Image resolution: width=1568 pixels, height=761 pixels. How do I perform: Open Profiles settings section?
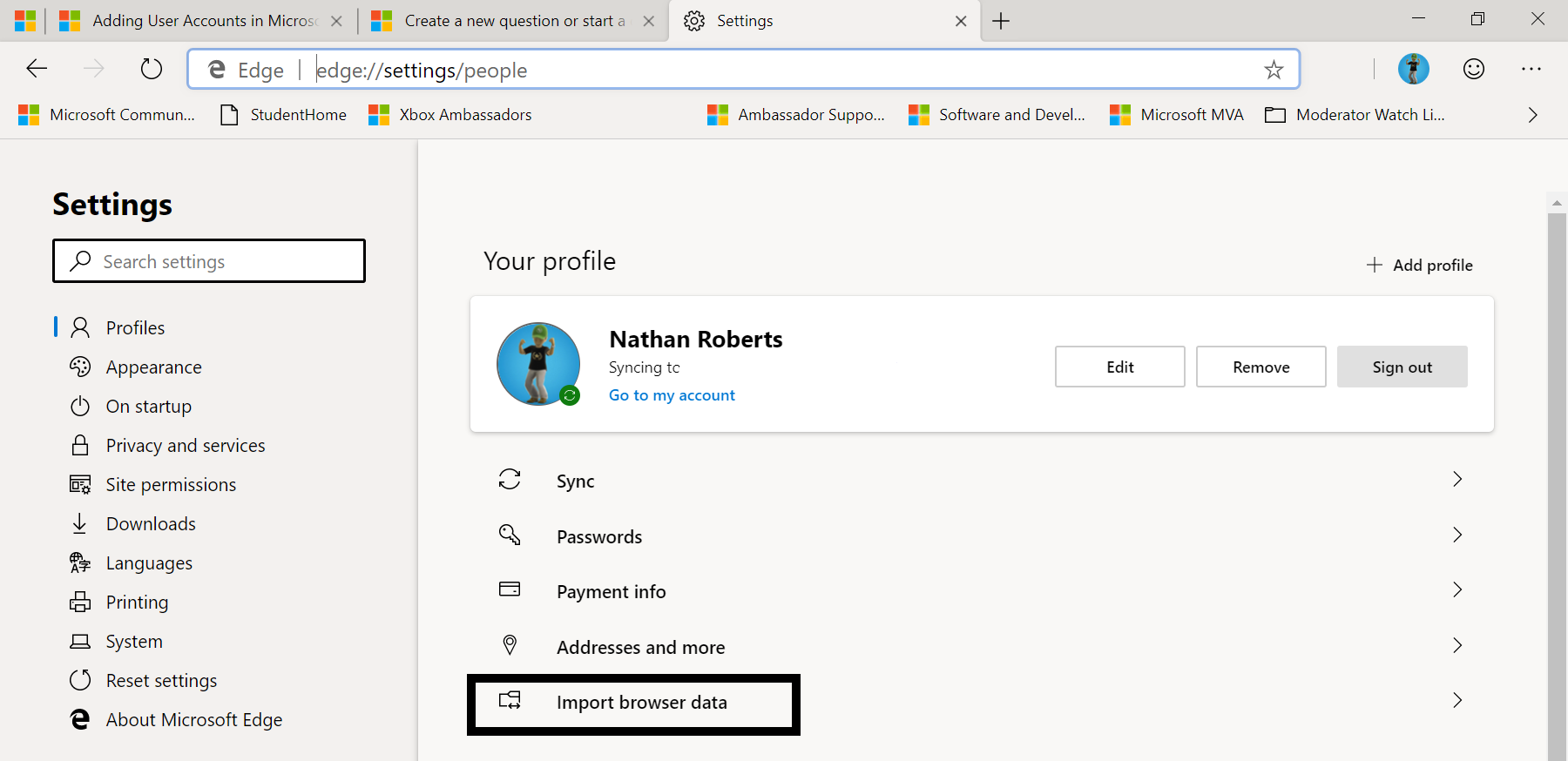[x=135, y=327]
